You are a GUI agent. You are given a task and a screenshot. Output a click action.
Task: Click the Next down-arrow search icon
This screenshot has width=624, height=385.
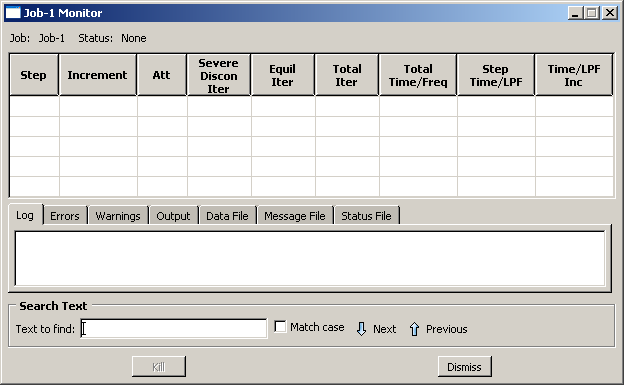click(x=361, y=329)
